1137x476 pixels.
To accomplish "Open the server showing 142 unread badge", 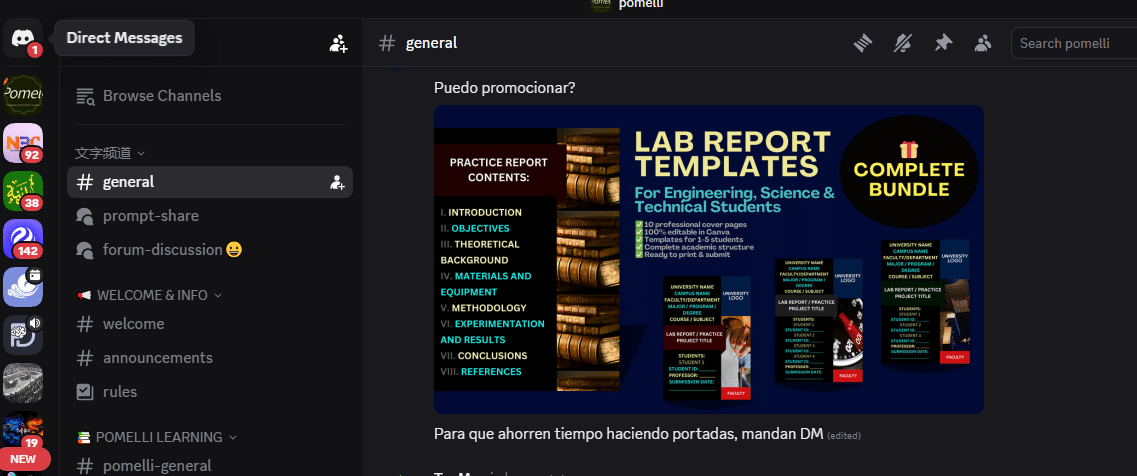I will 23,237.
